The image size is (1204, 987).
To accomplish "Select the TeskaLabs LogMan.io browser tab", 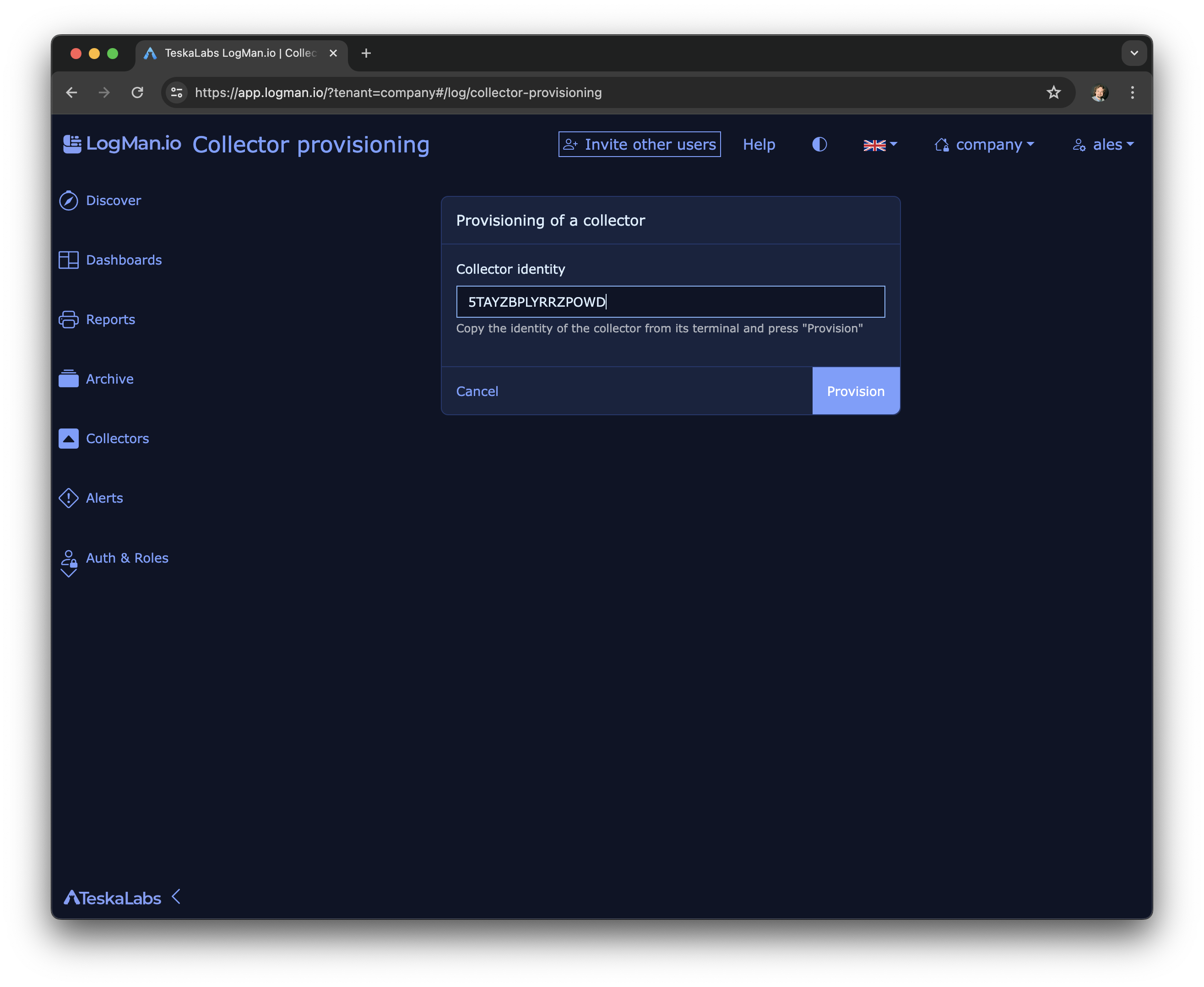I will click(x=240, y=54).
